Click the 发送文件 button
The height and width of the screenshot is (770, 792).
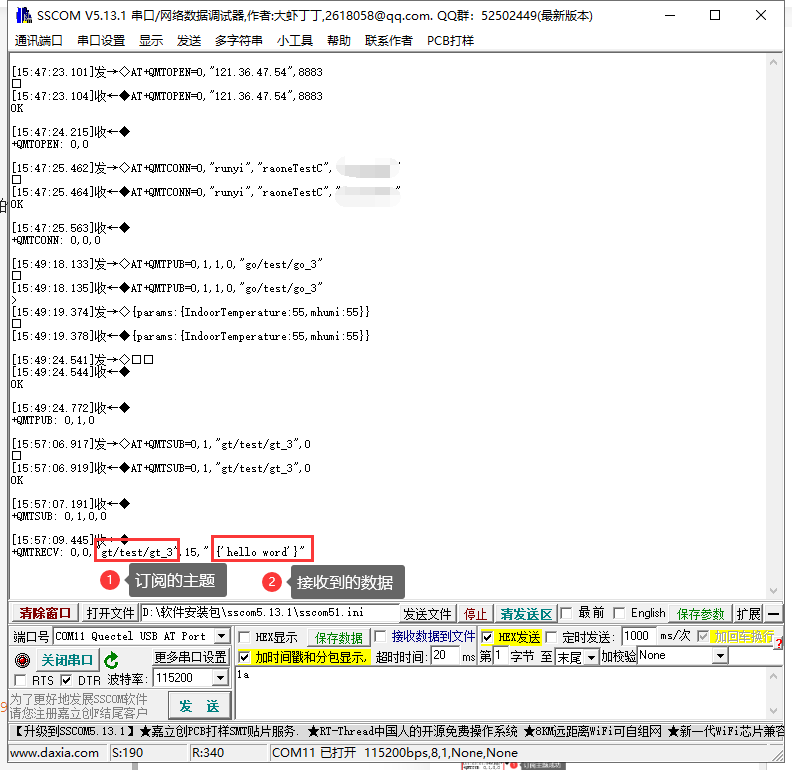tap(427, 614)
